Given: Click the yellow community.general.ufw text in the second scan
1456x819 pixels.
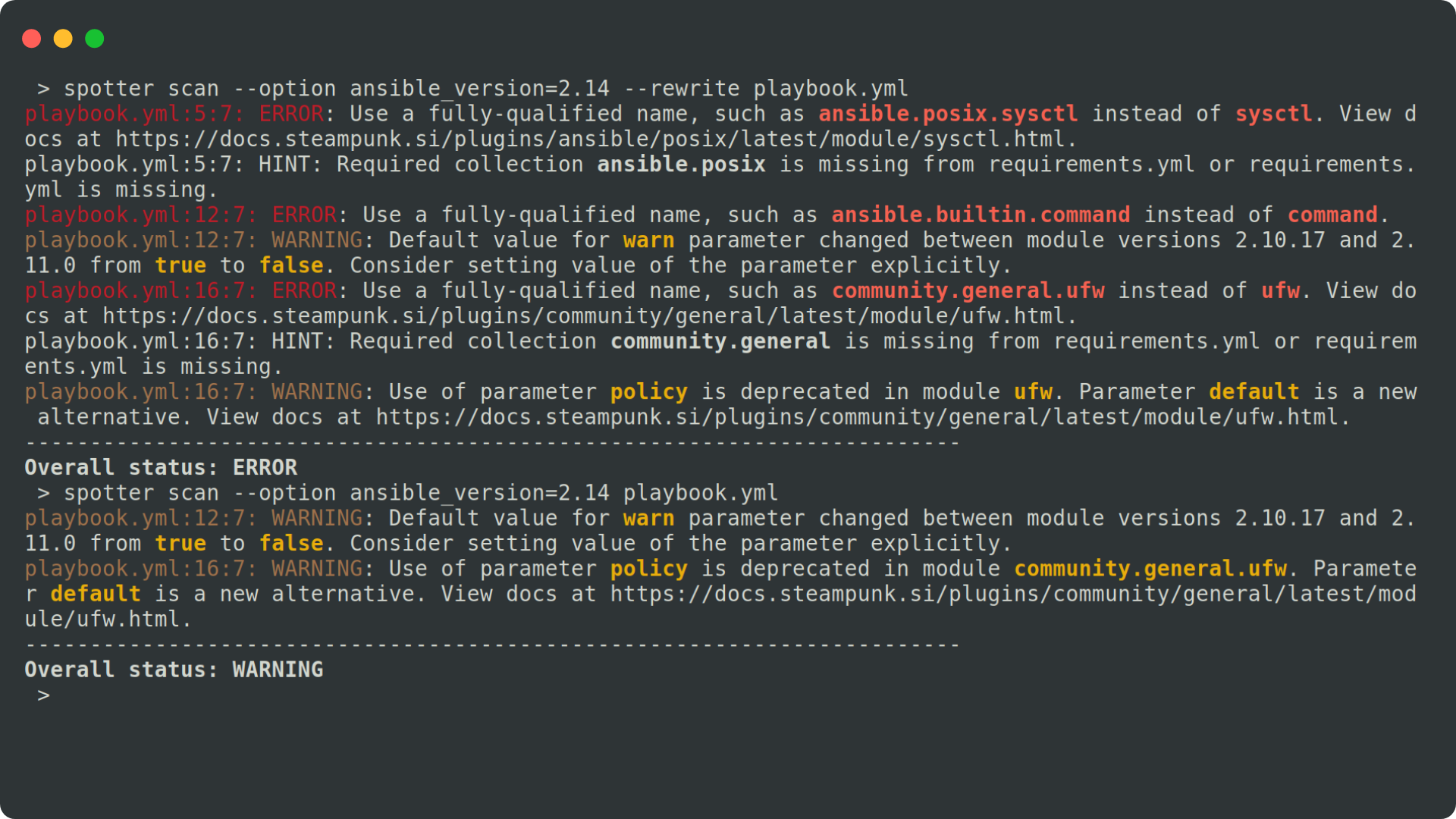Looking at the screenshot, I should [1150, 570].
